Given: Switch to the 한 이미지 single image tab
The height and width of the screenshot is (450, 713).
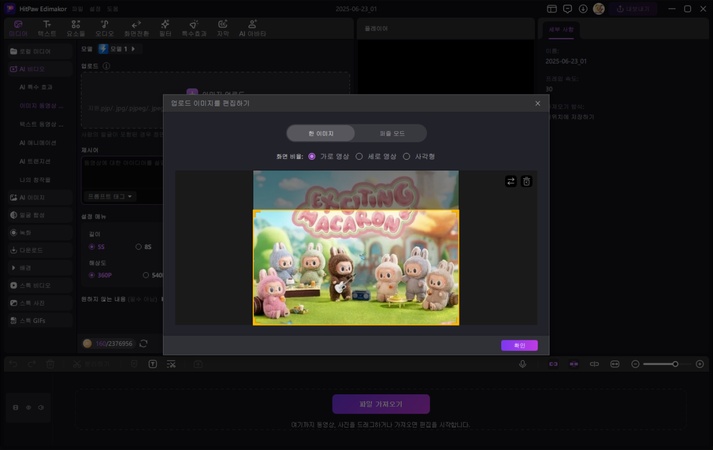Looking at the screenshot, I should [321, 133].
